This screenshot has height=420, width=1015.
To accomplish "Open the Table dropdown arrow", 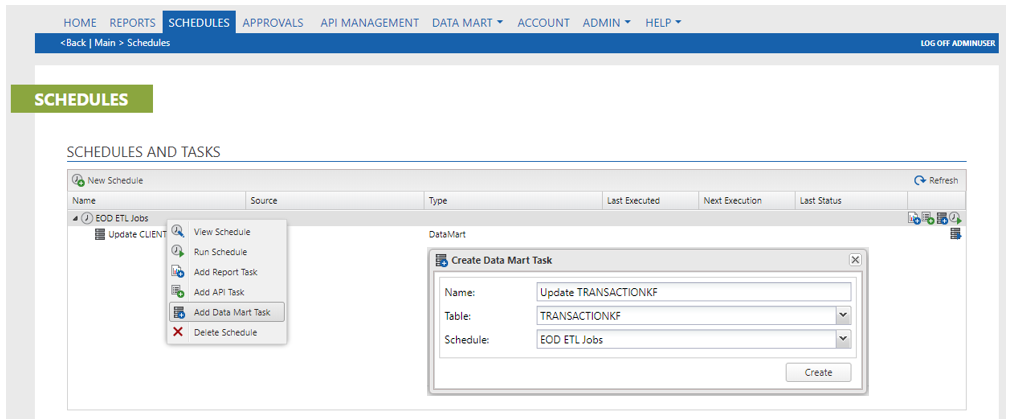I will tap(842, 316).
